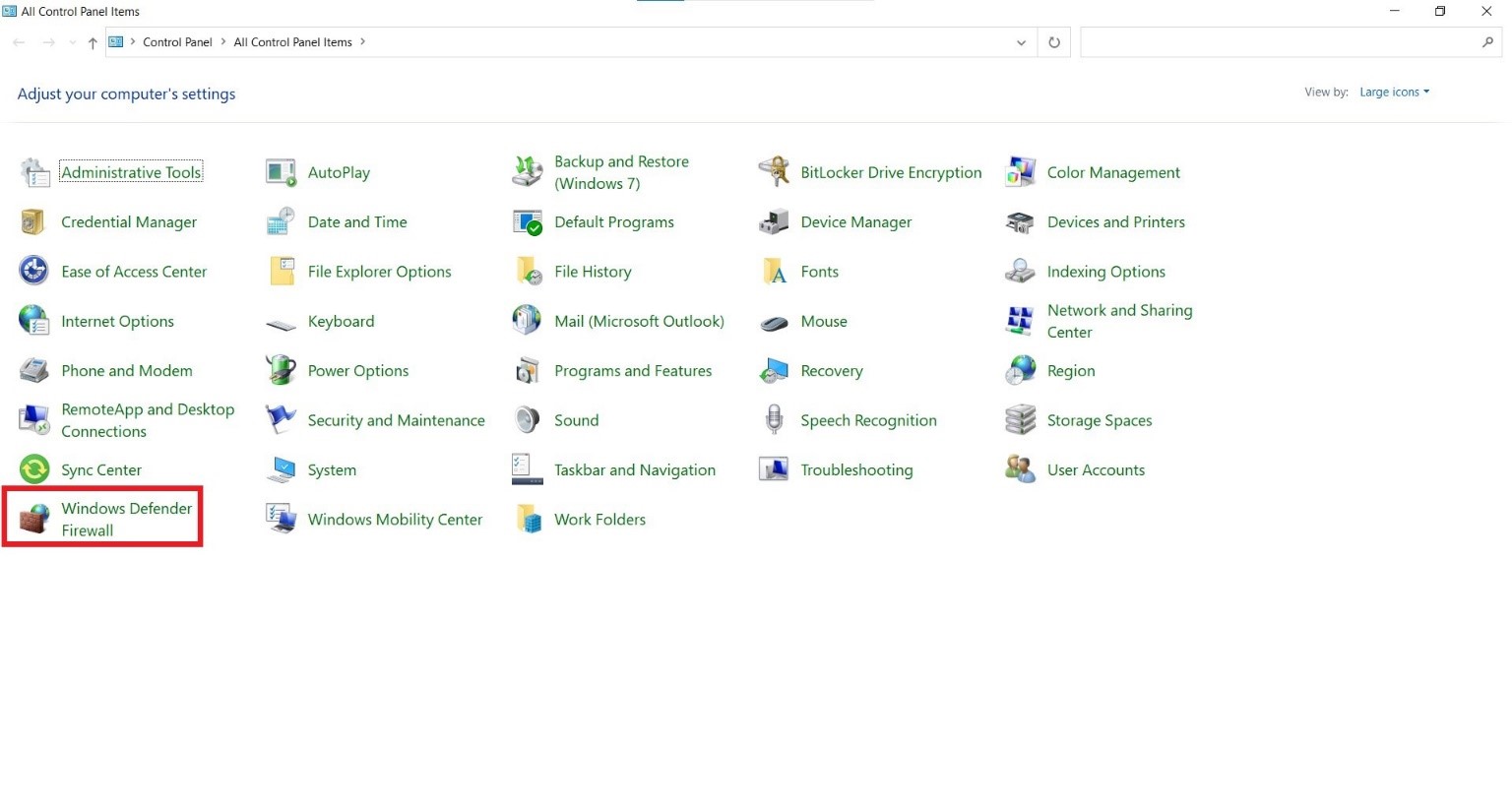Image resolution: width=1512 pixels, height=809 pixels.
Task: Open the Troubleshooting link
Action: click(x=856, y=470)
